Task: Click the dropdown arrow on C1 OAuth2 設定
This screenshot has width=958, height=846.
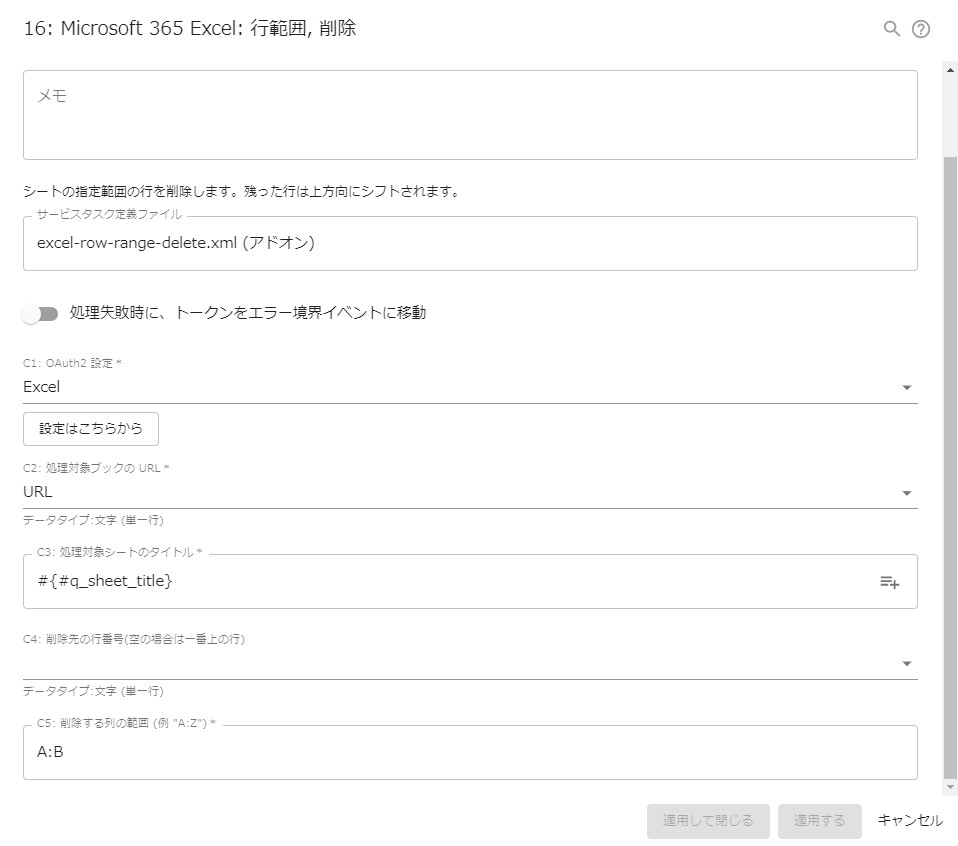Action: (907, 387)
